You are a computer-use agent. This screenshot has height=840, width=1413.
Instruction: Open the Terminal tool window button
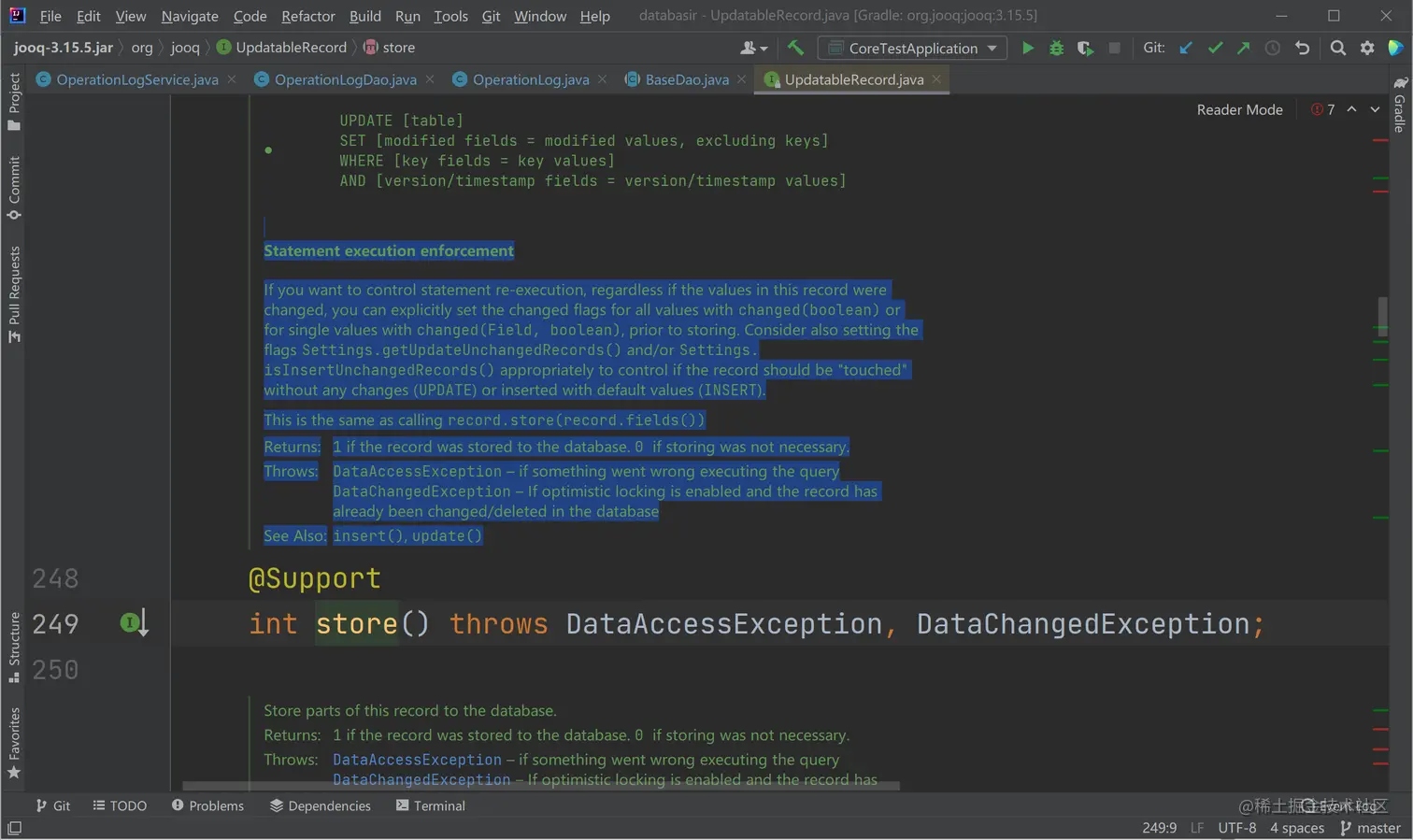(430, 805)
